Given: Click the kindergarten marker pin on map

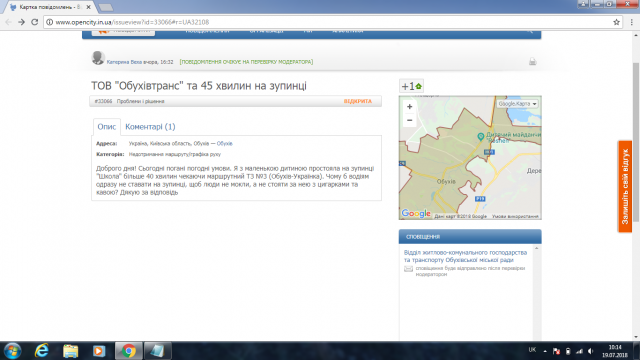Looking at the screenshot, I should (x=481, y=137).
